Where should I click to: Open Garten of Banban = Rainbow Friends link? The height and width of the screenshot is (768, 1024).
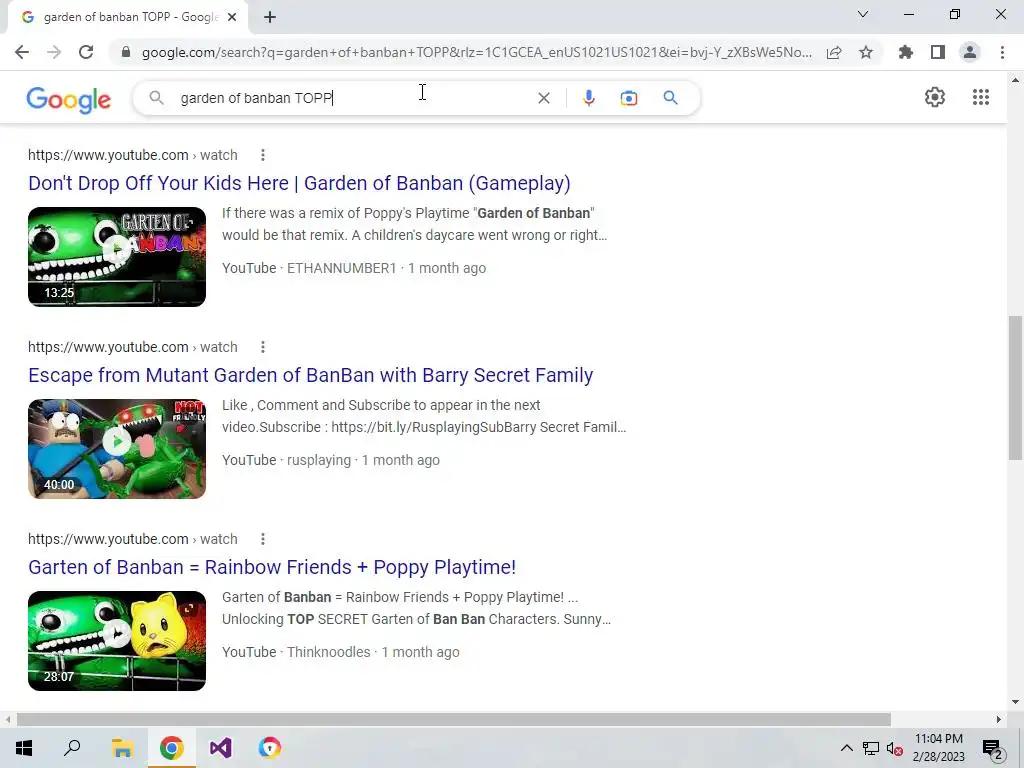tap(272, 567)
